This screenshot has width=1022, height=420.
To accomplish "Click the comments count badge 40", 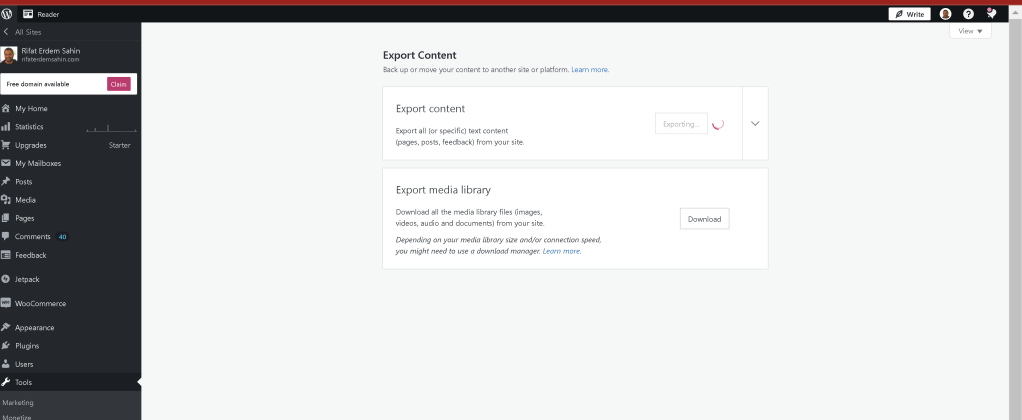I will point(62,237).
